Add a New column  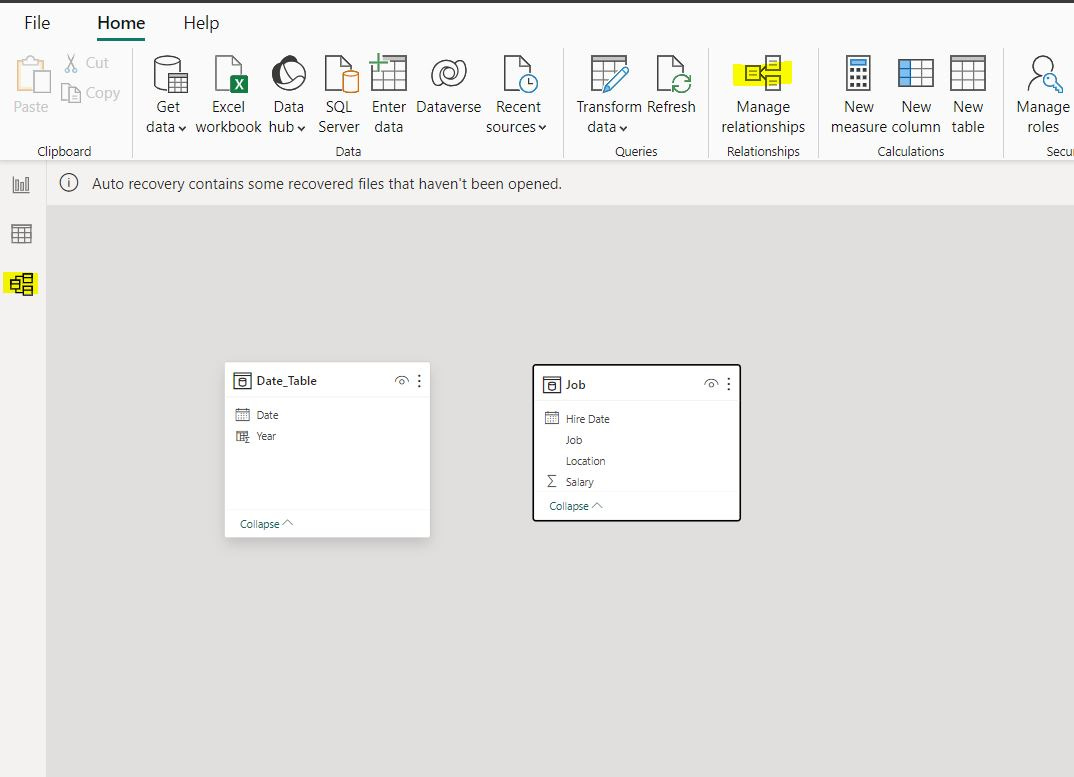click(x=916, y=95)
